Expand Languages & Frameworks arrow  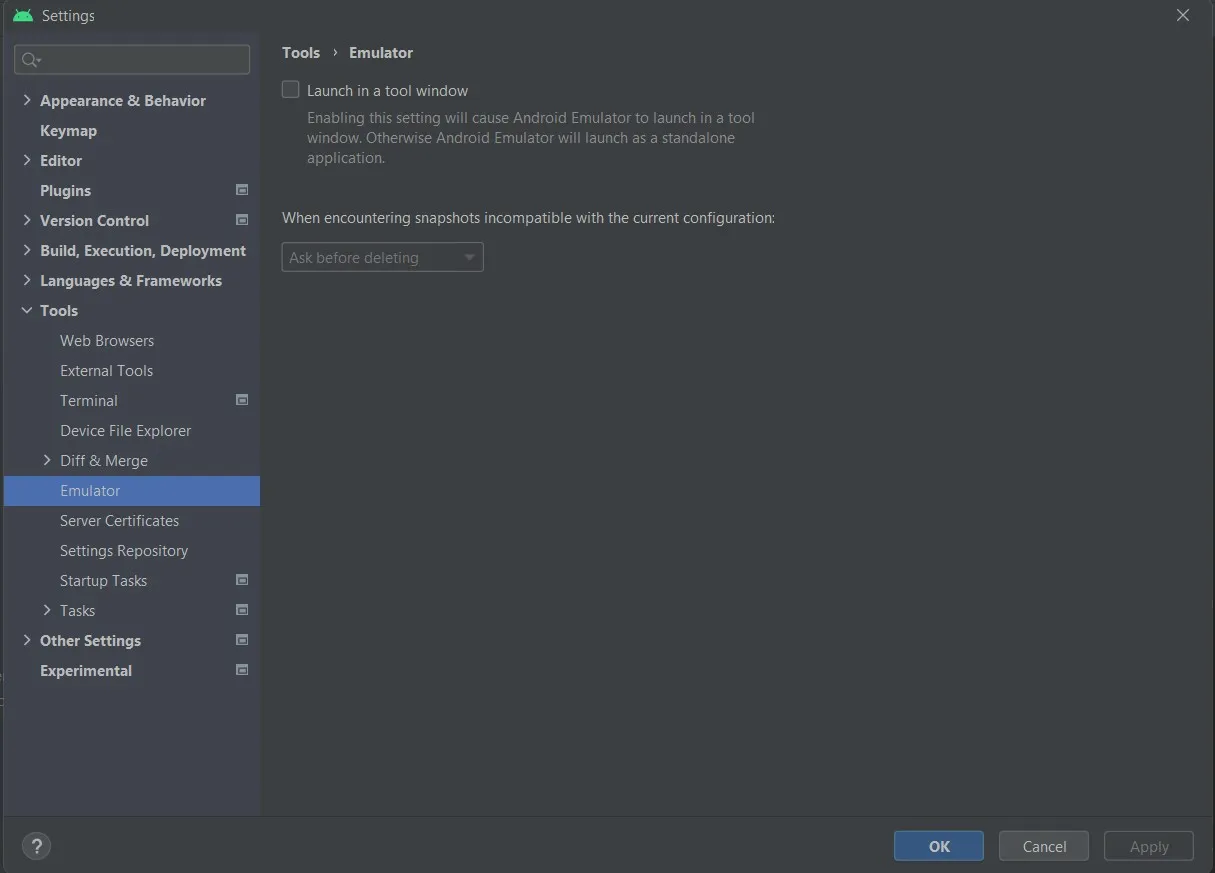[27, 280]
